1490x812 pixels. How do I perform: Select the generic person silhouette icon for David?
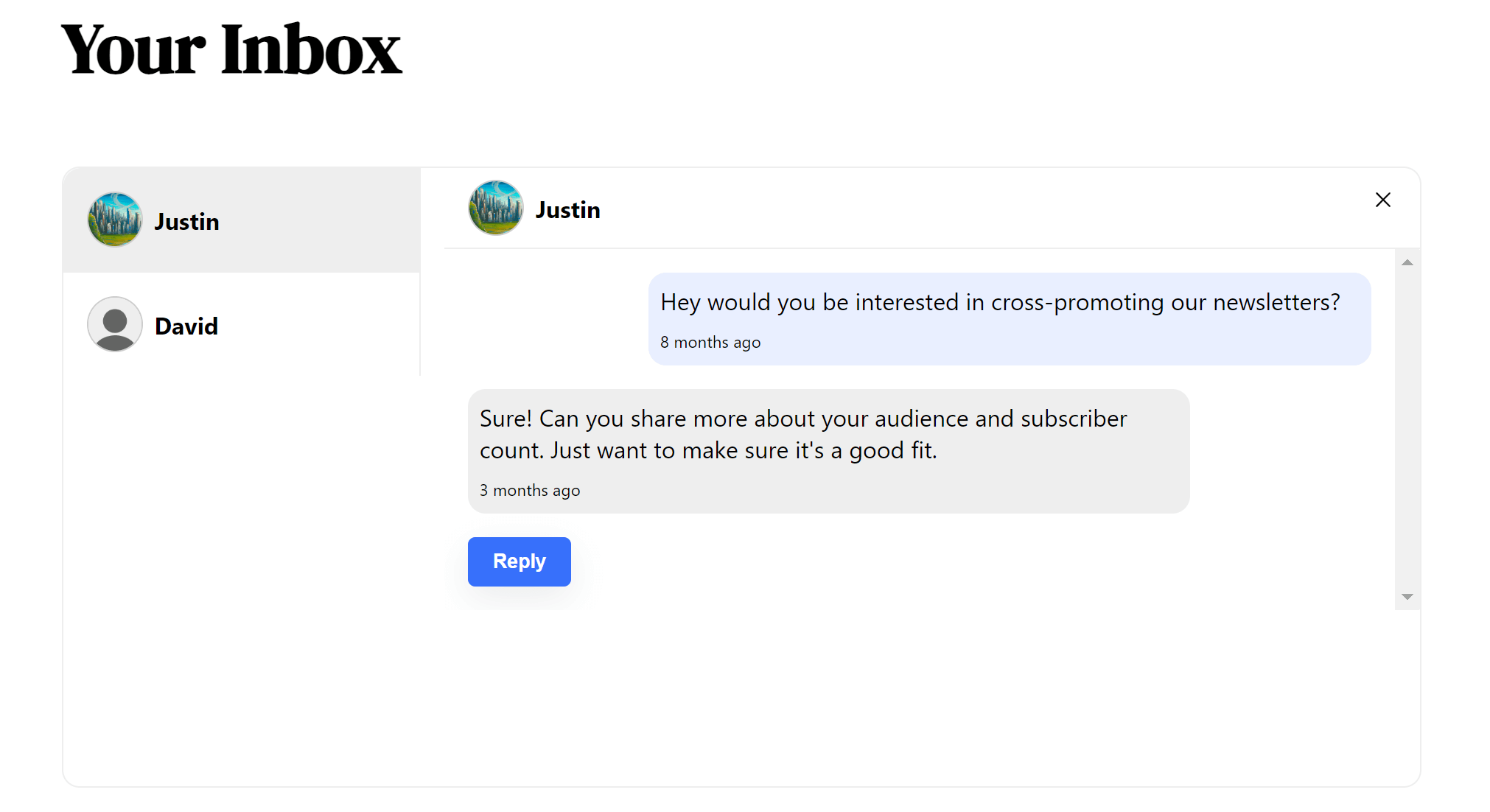(x=115, y=324)
